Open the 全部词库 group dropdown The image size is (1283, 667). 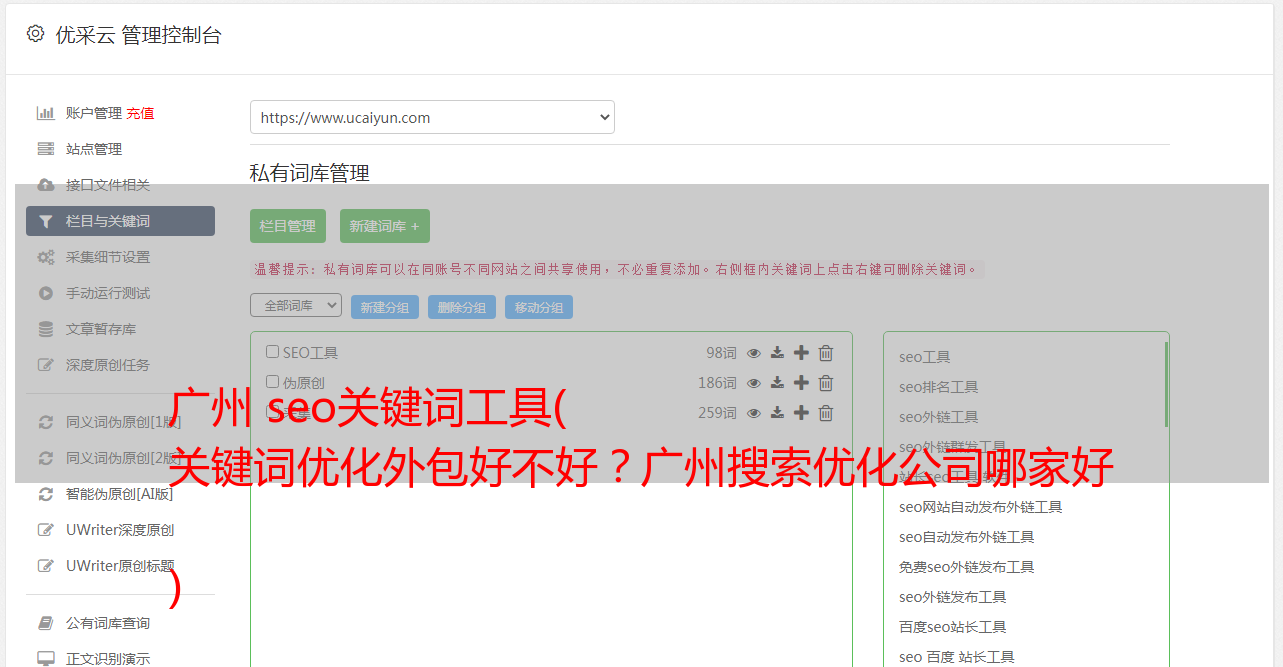tap(296, 305)
